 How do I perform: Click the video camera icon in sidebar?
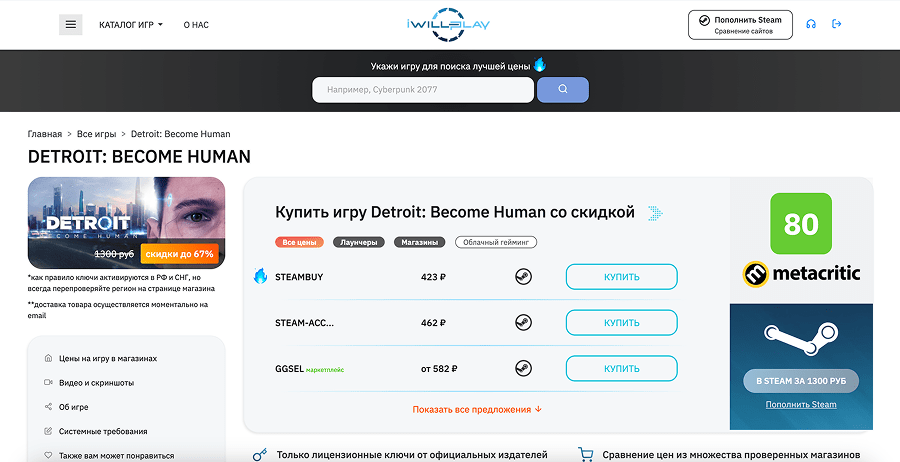pyautogui.click(x=48, y=382)
